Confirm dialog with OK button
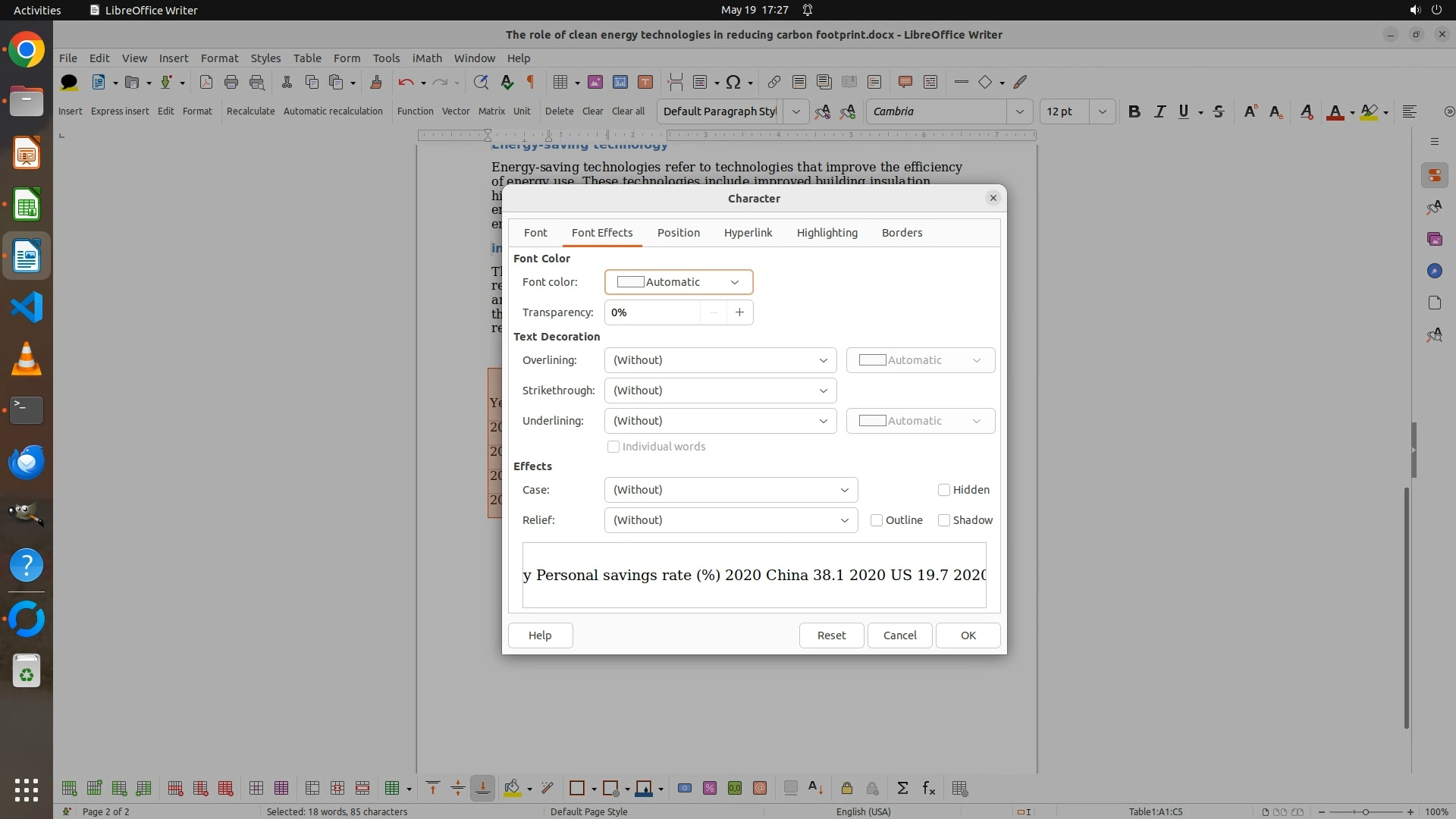 tap(968, 635)
